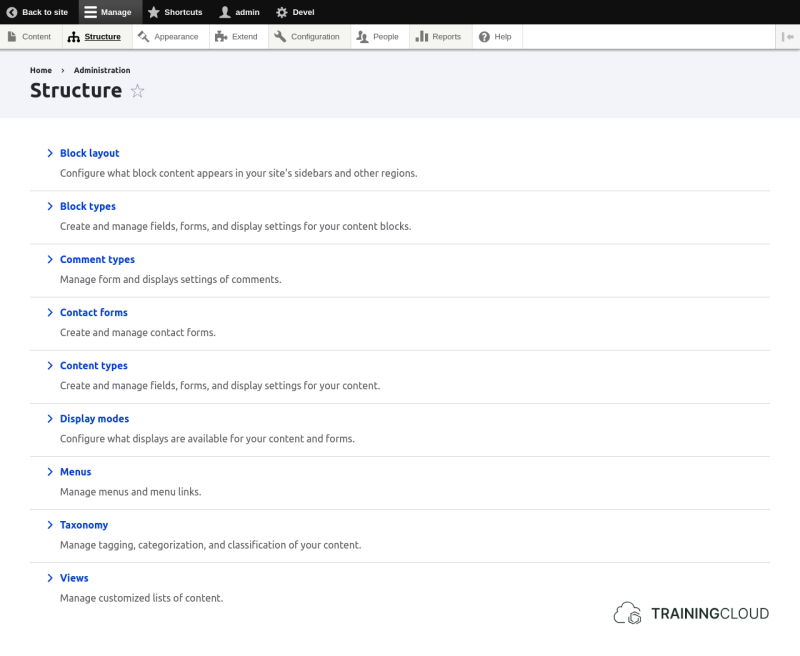Click the Shortcuts star icon
Screen dimensions: 800x656
(x=154, y=12)
